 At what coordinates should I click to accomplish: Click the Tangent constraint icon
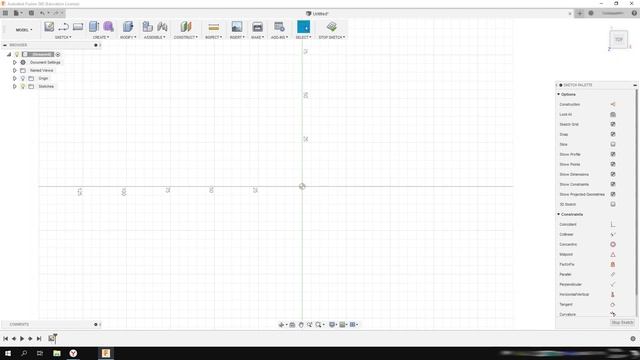[x=613, y=304]
